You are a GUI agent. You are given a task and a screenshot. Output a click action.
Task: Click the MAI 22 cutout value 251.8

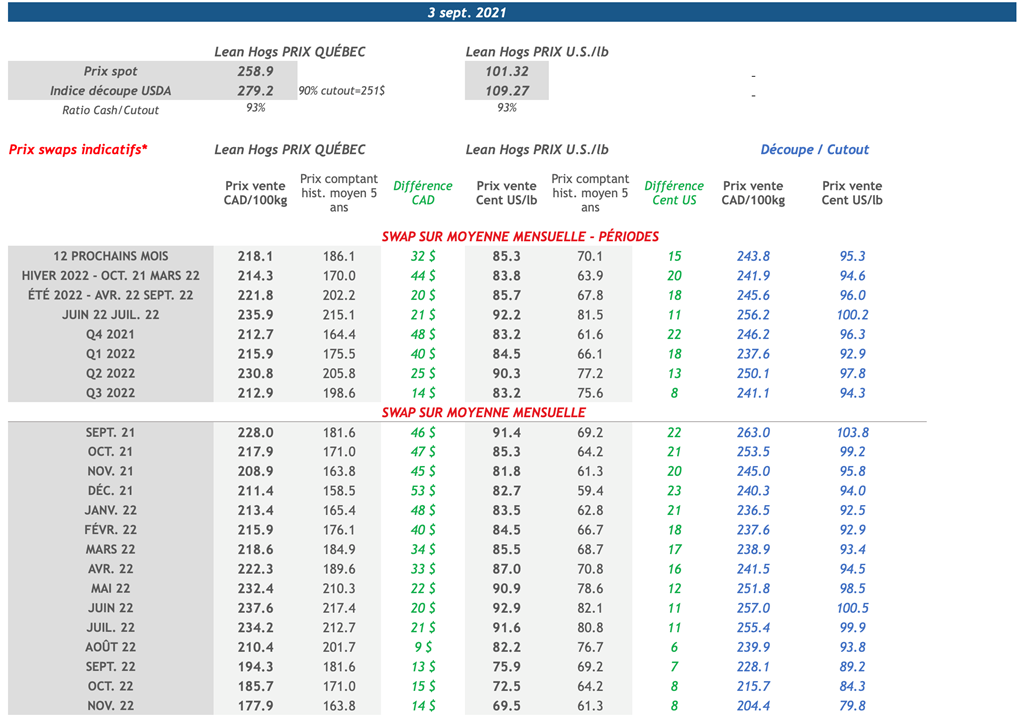pyautogui.click(x=753, y=589)
